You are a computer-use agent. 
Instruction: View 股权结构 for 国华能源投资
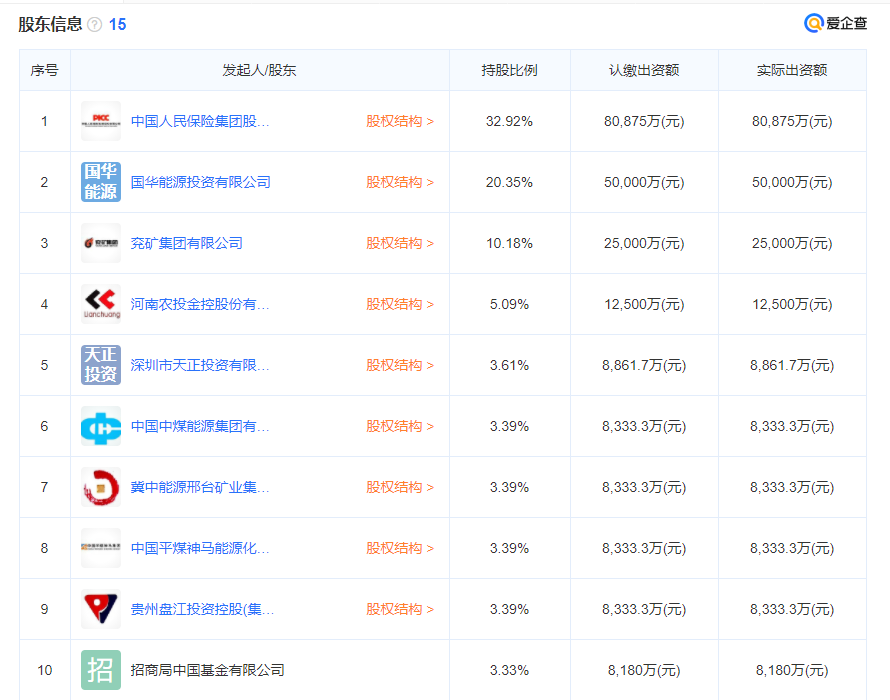400,182
